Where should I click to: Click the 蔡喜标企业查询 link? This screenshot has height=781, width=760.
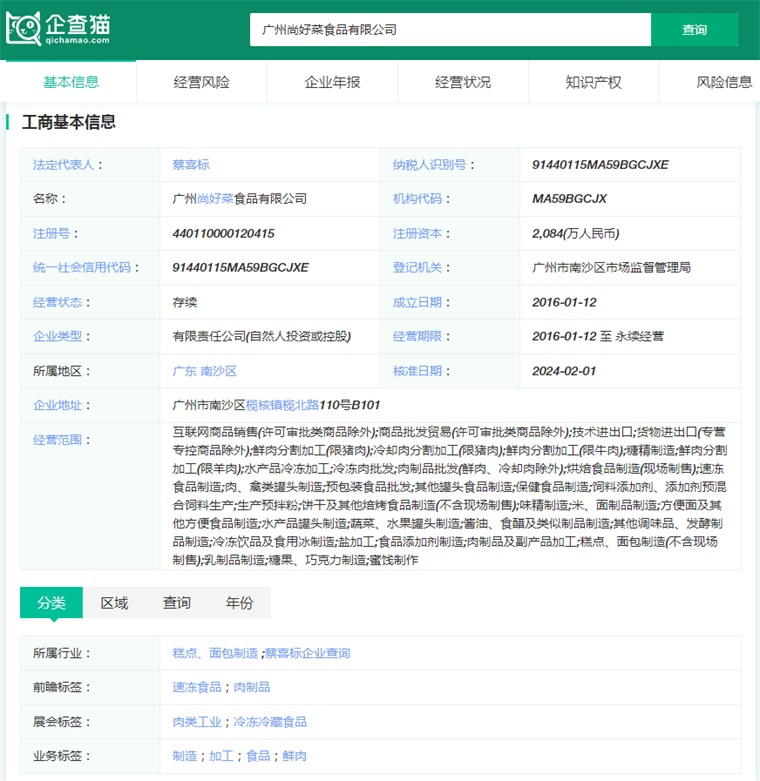coord(307,653)
